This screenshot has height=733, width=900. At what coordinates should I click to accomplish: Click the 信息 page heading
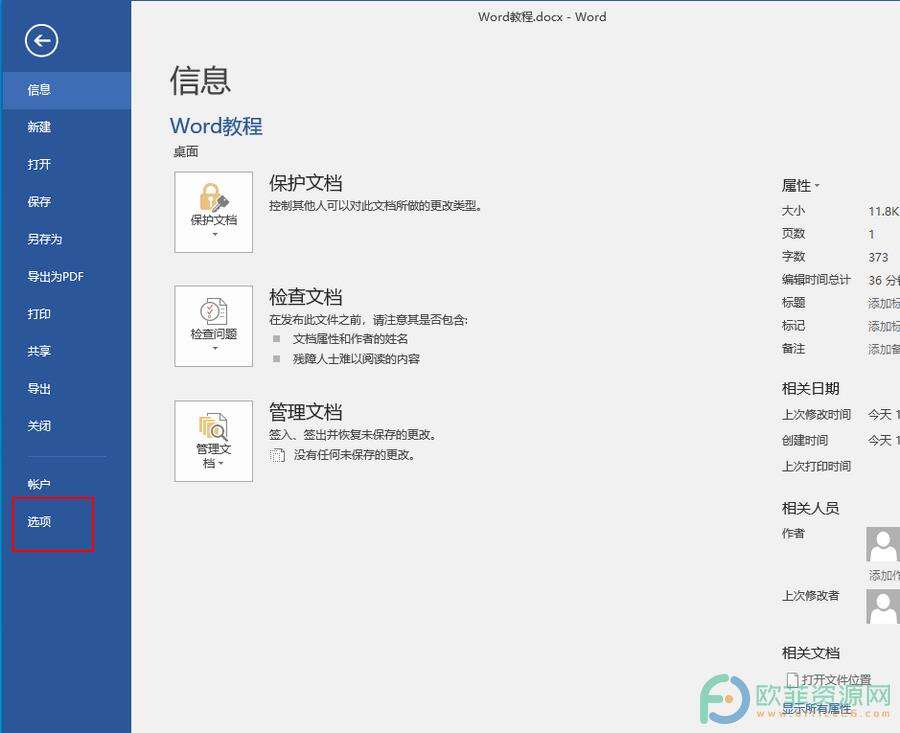click(x=200, y=80)
